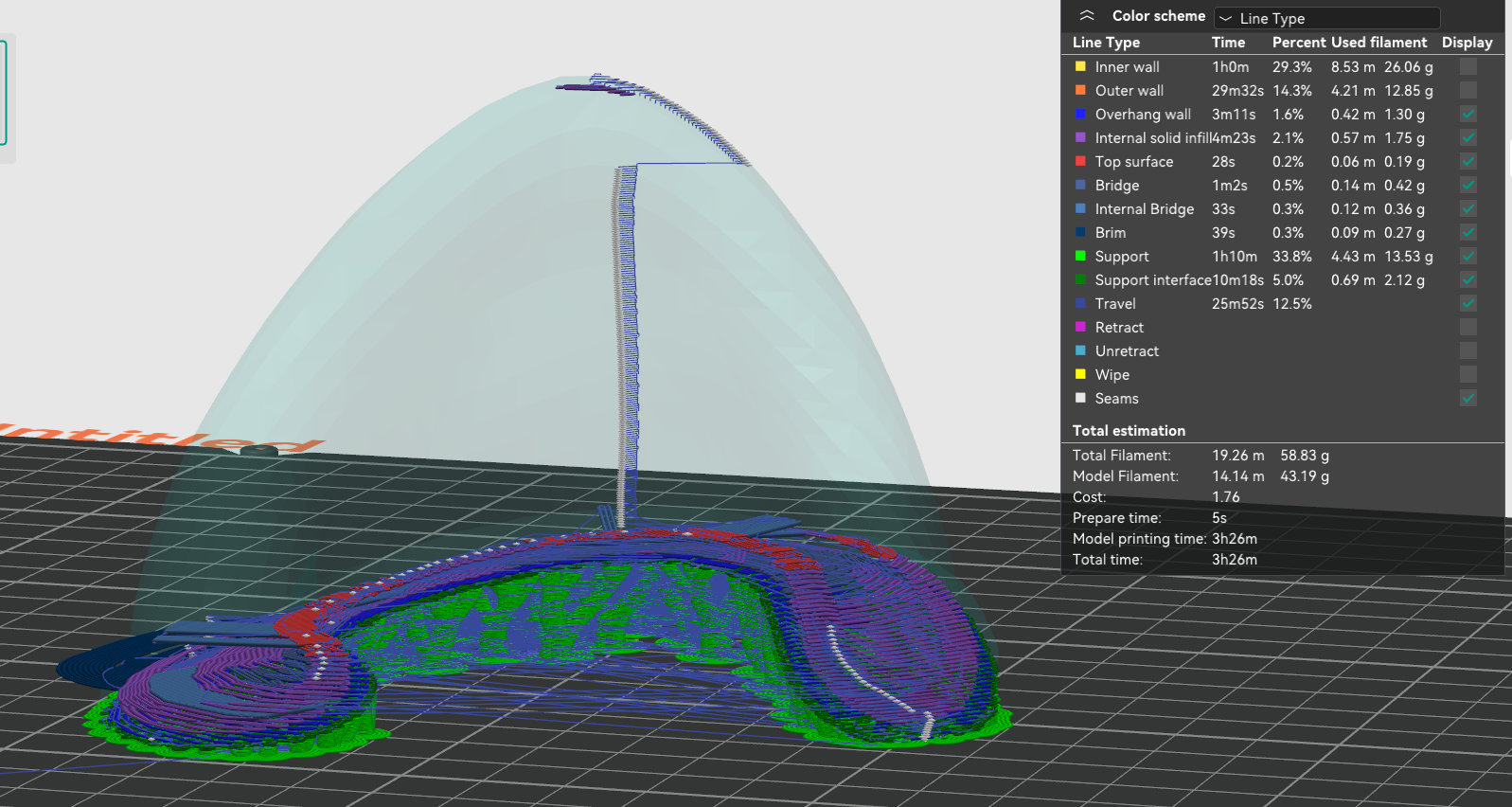
Task: Open the Color scheme Line Type dropdown
Action: (1326, 18)
